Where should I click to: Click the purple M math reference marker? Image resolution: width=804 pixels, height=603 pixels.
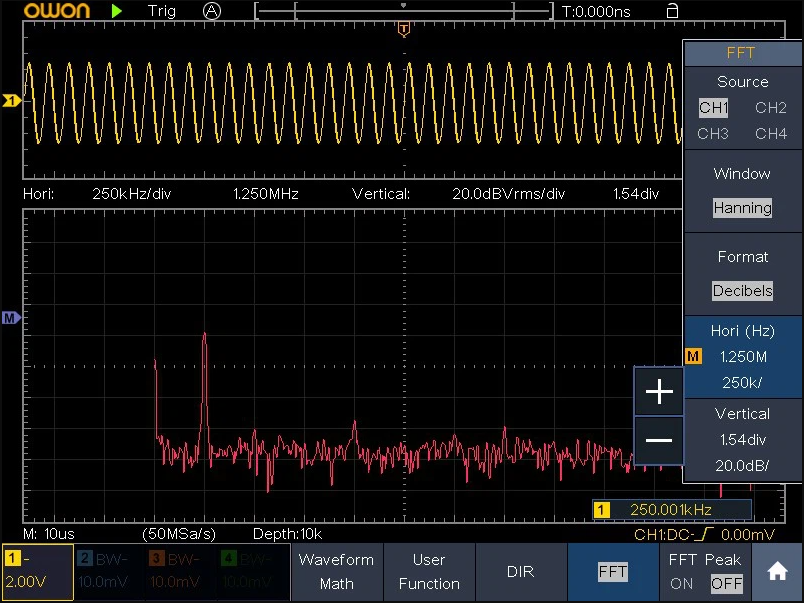pyautogui.click(x=11, y=318)
